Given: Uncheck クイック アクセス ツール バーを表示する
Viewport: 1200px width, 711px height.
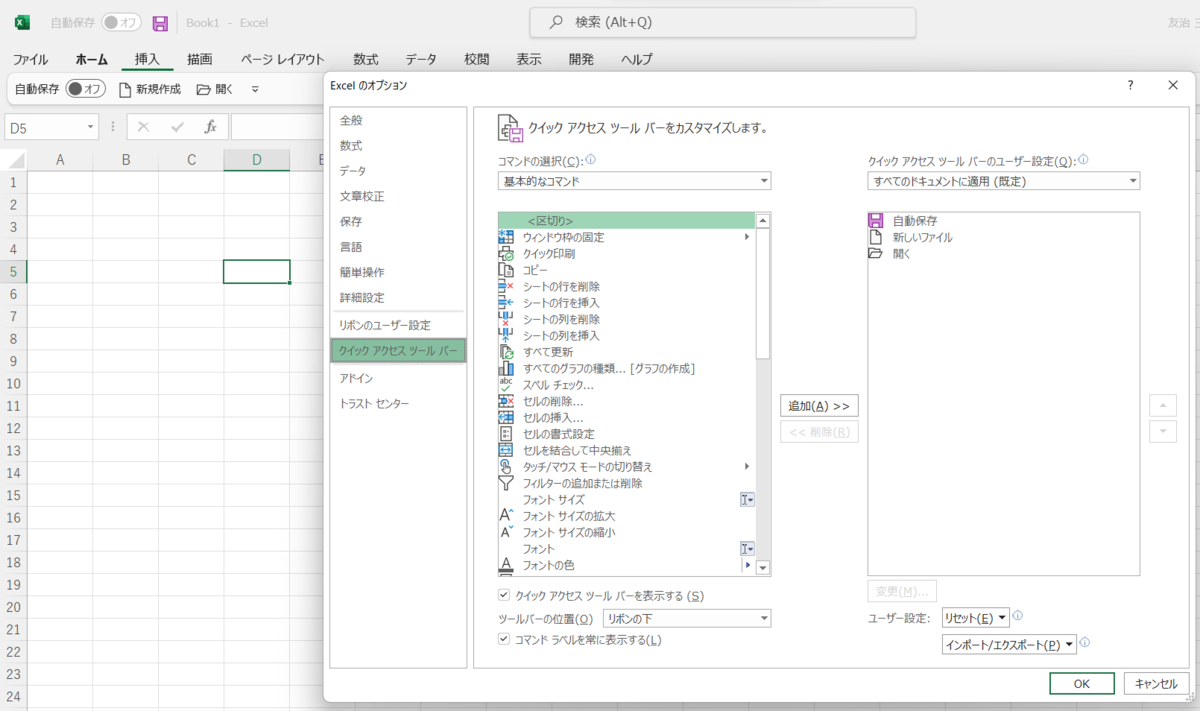Looking at the screenshot, I should [504, 595].
